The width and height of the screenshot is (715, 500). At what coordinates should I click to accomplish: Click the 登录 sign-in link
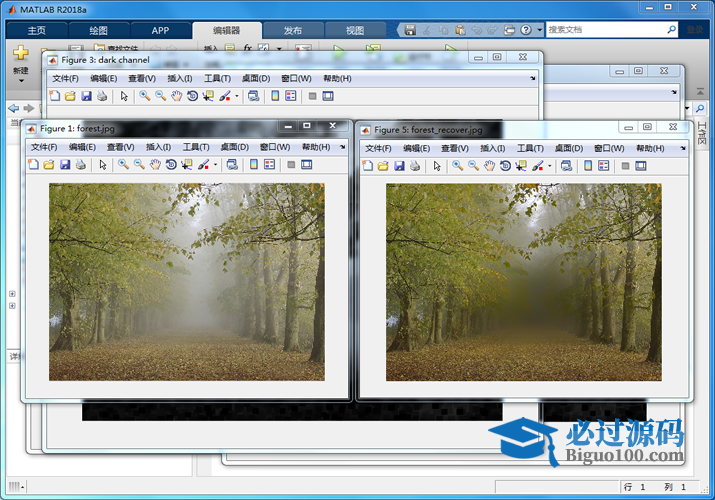(x=695, y=30)
